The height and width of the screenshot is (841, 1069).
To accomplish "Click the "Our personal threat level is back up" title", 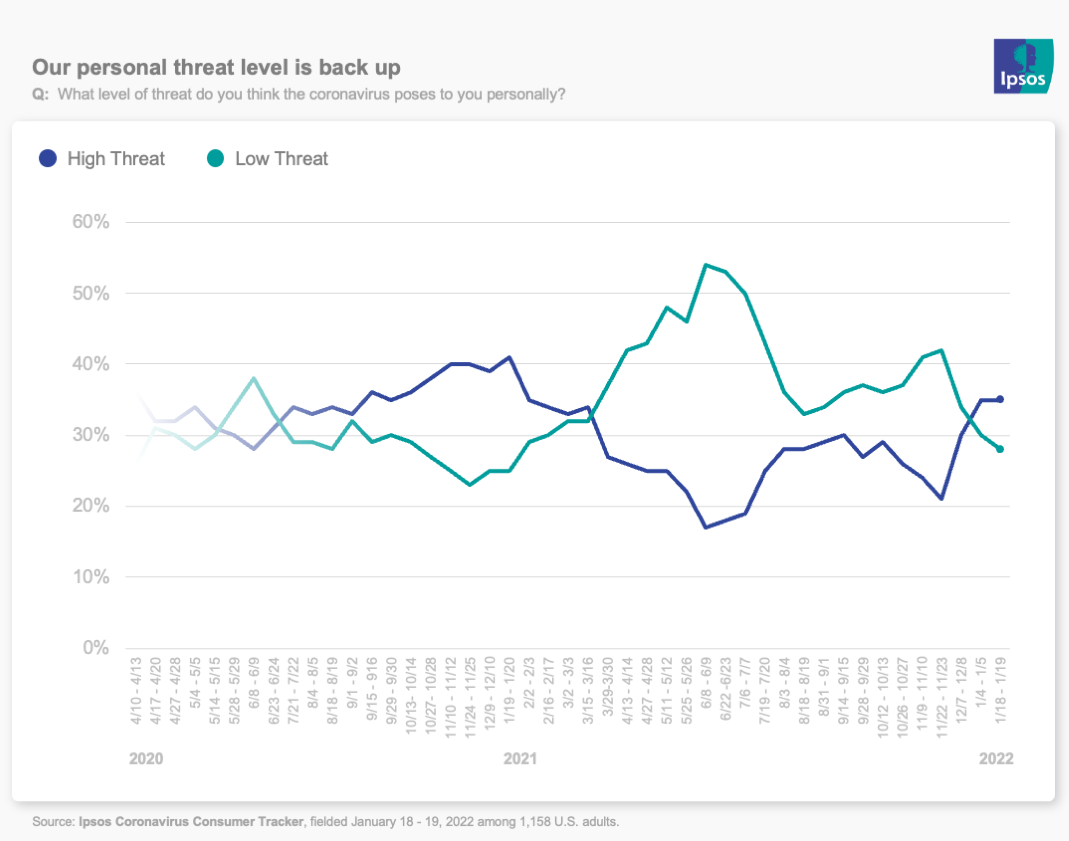I will pos(216,68).
